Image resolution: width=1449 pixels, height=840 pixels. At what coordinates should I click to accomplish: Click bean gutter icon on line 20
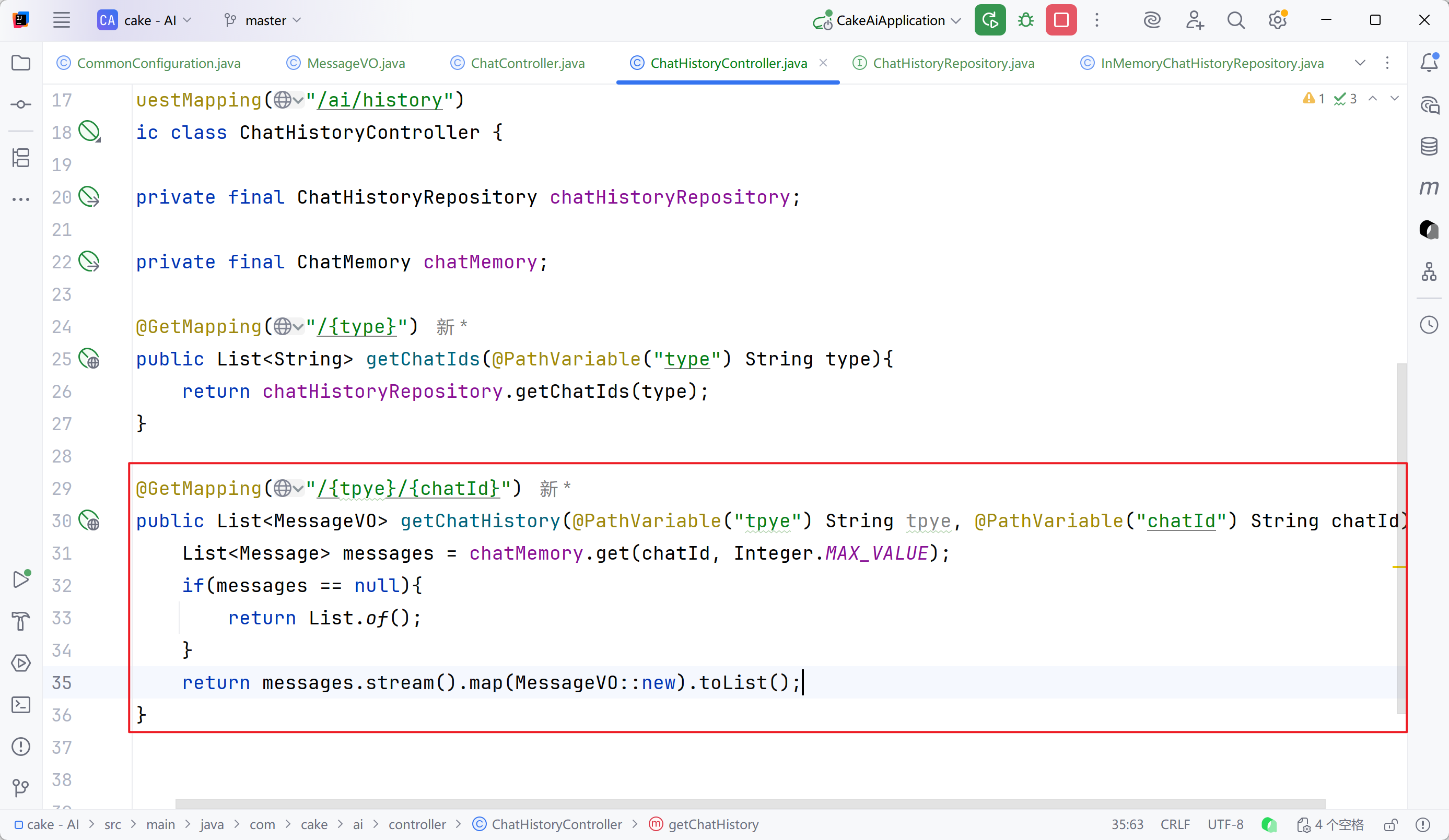pyautogui.click(x=89, y=197)
